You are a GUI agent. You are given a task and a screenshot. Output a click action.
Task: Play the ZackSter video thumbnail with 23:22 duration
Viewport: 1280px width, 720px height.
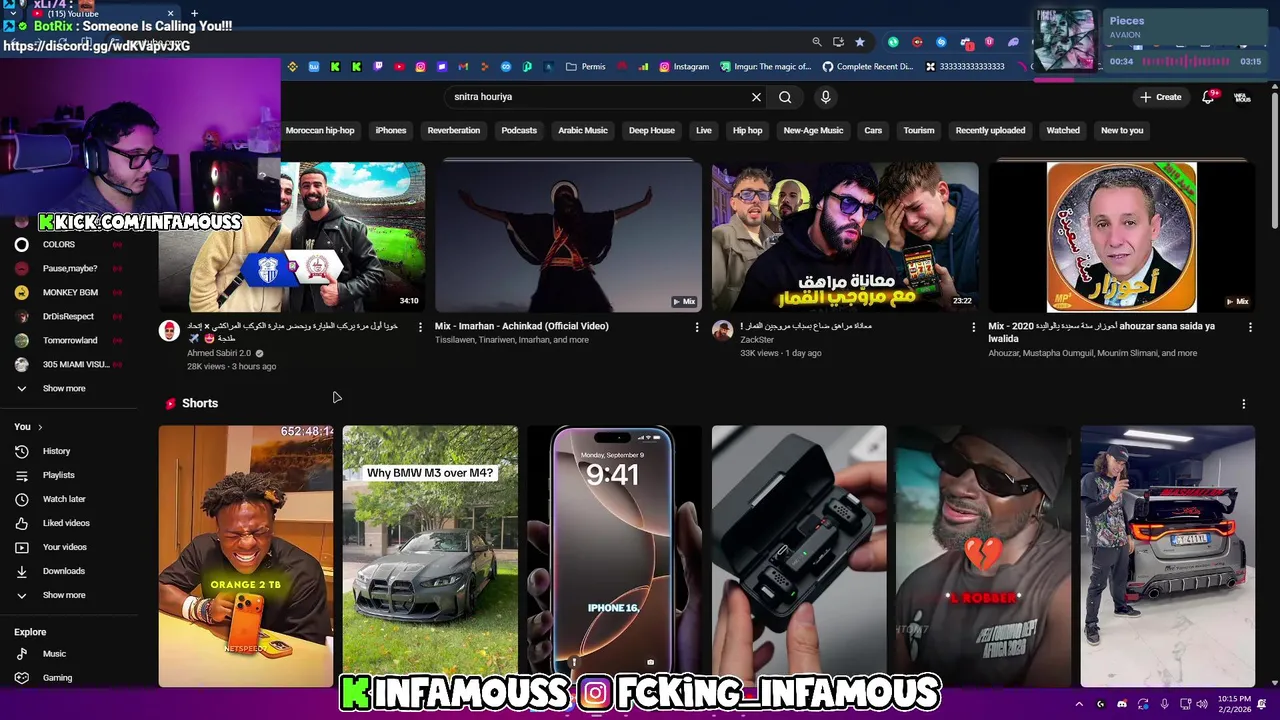tap(845, 237)
